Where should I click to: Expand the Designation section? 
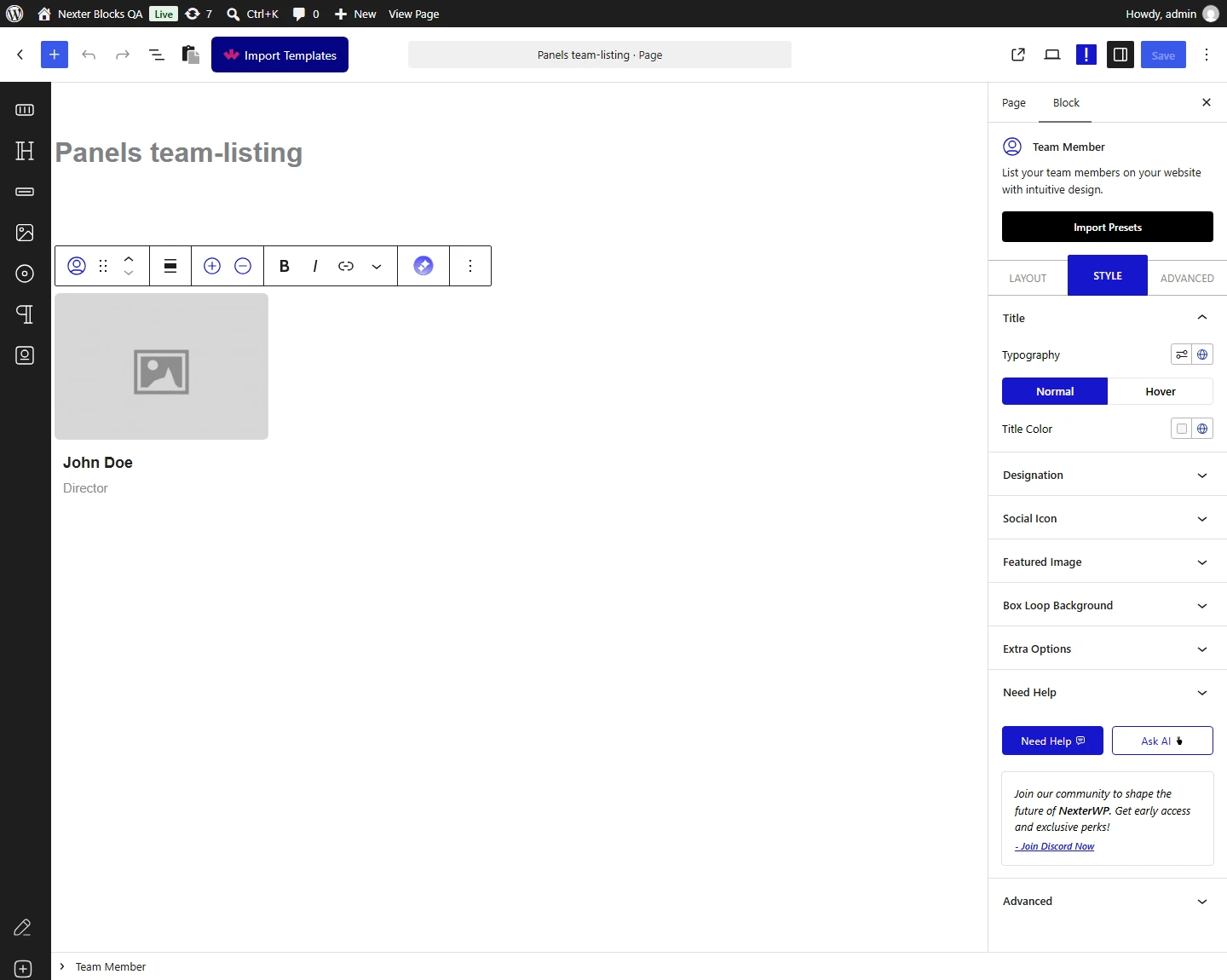click(x=1108, y=475)
